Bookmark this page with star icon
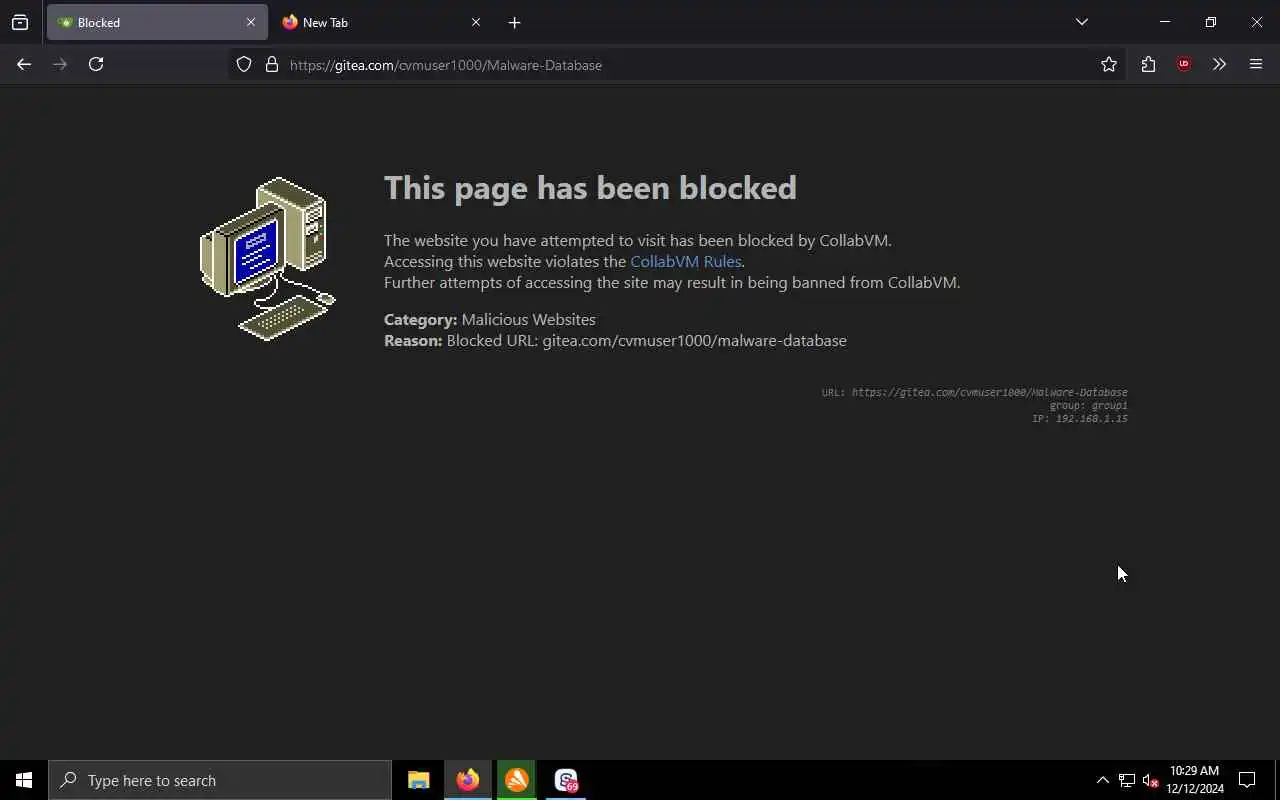The height and width of the screenshot is (800, 1280). coord(1109,64)
